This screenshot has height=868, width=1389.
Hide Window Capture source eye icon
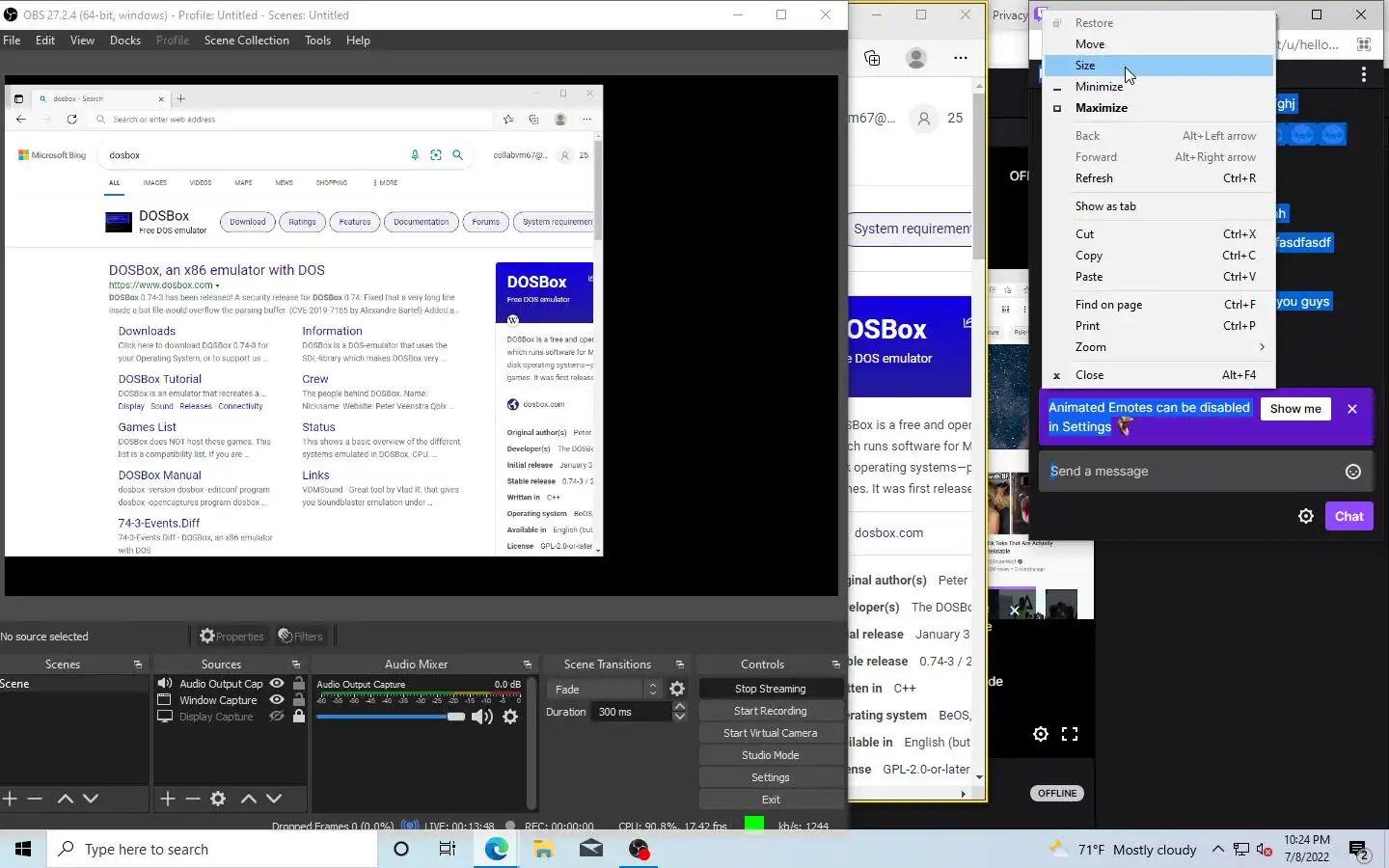pyautogui.click(x=277, y=700)
